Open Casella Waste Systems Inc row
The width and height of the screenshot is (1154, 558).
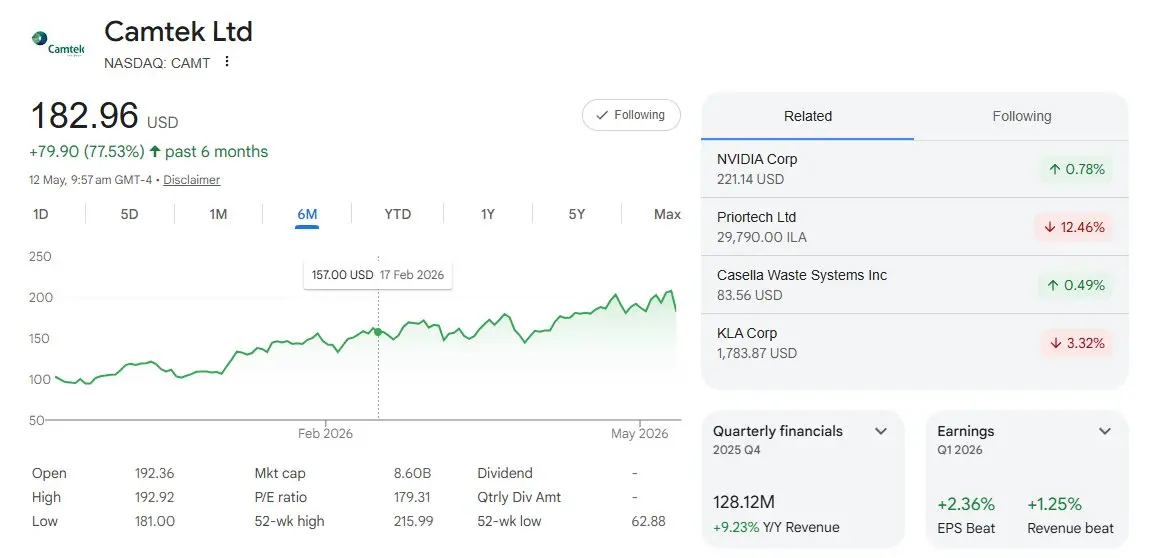914,285
